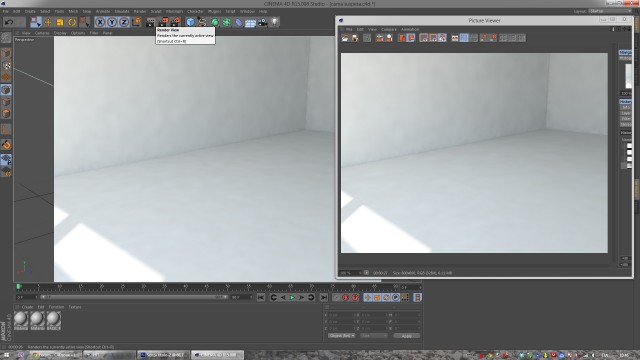The height and width of the screenshot is (360, 640).
Task: Open the spline tools icon
Action: click(202, 22)
